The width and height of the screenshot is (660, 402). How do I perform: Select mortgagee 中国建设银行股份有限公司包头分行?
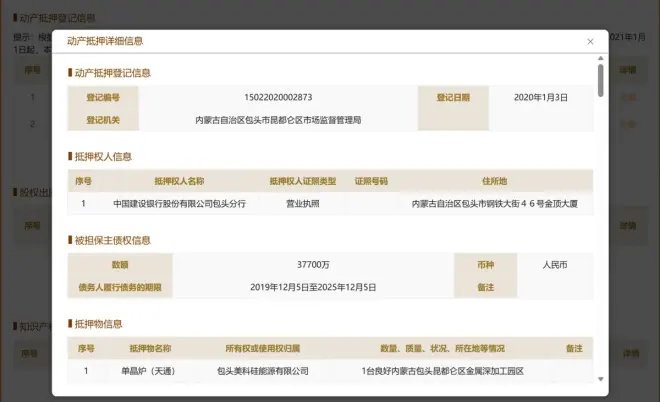[179, 203]
